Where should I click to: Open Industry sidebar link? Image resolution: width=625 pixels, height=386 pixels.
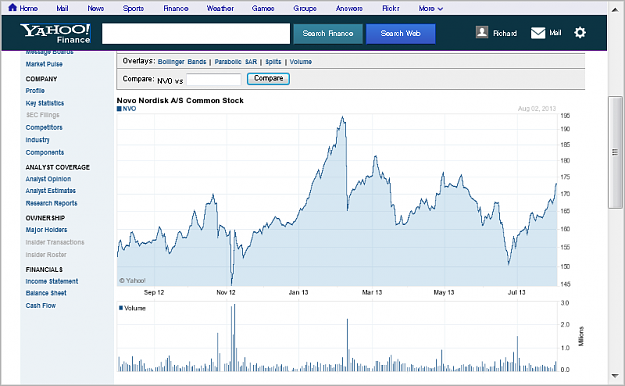(x=37, y=140)
